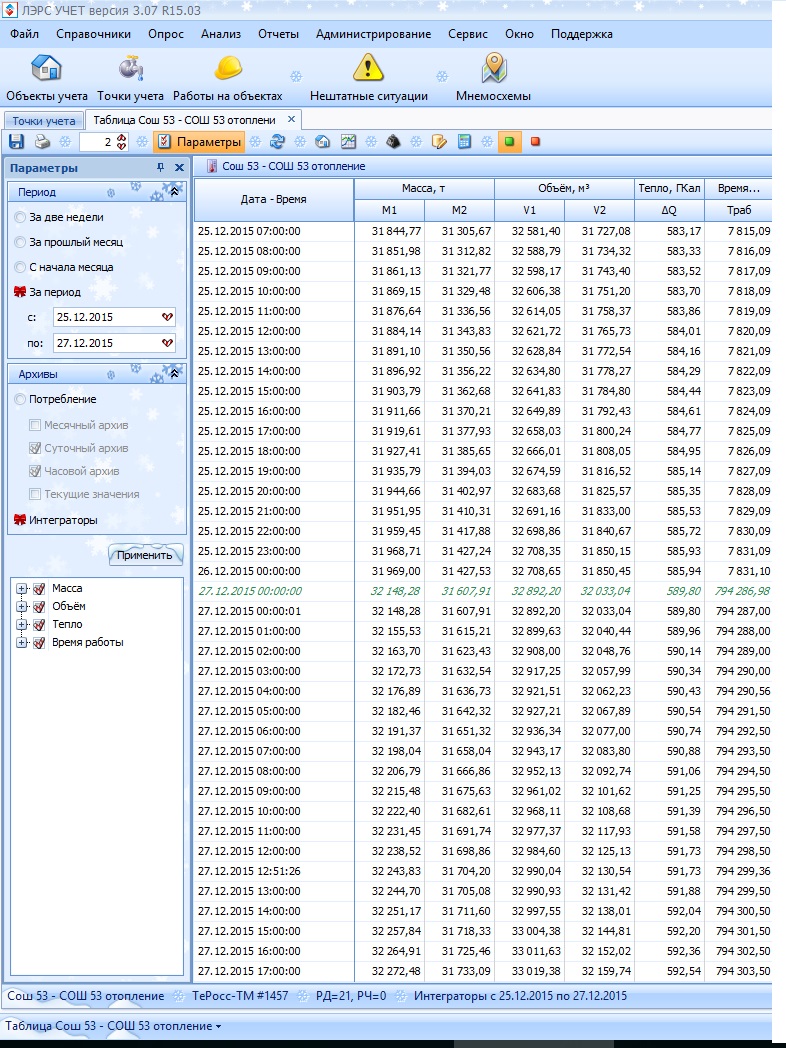Click the application logo in the title bar
The image size is (786, 1048).
[9, 10]
